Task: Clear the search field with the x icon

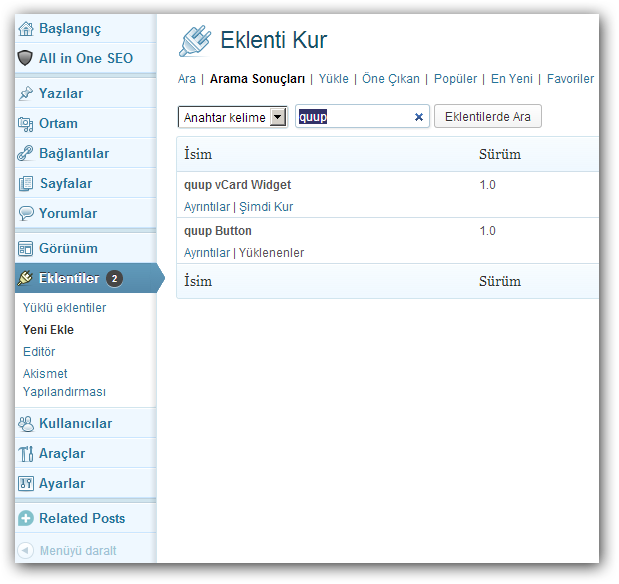Action: coord(419,117)
